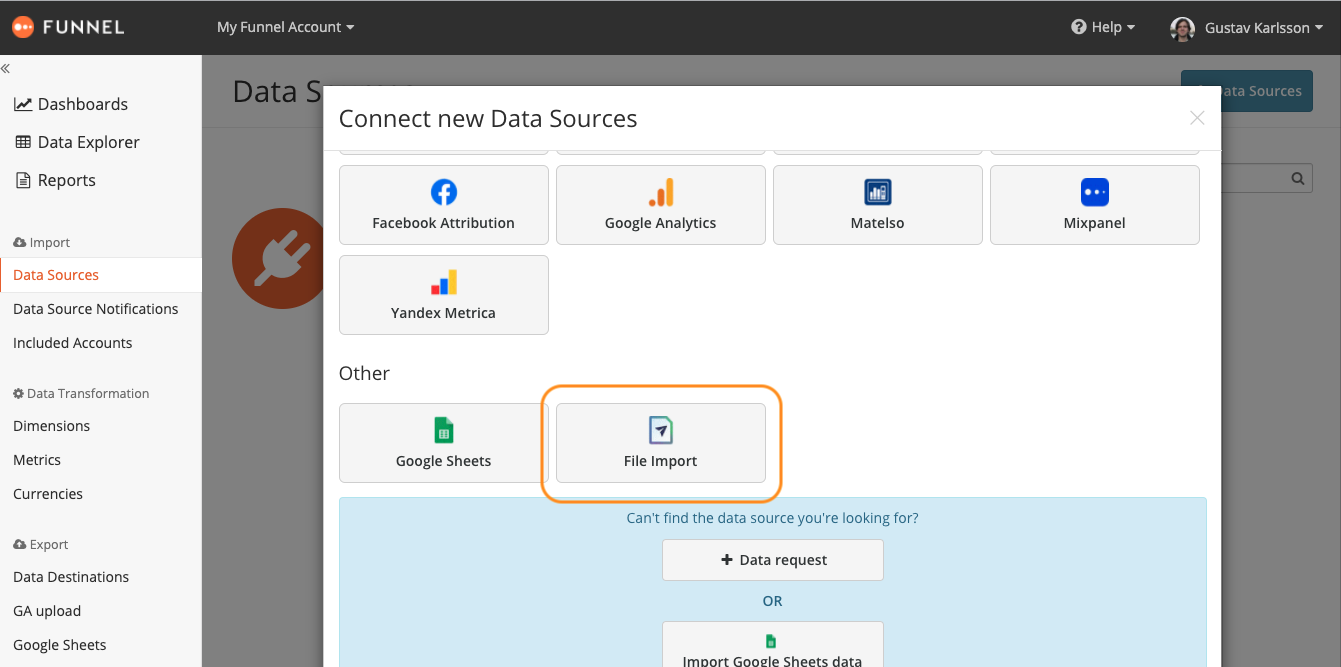Choose the Facebook Attribution data source
The image size is (1341, 667).
[444, 205]
